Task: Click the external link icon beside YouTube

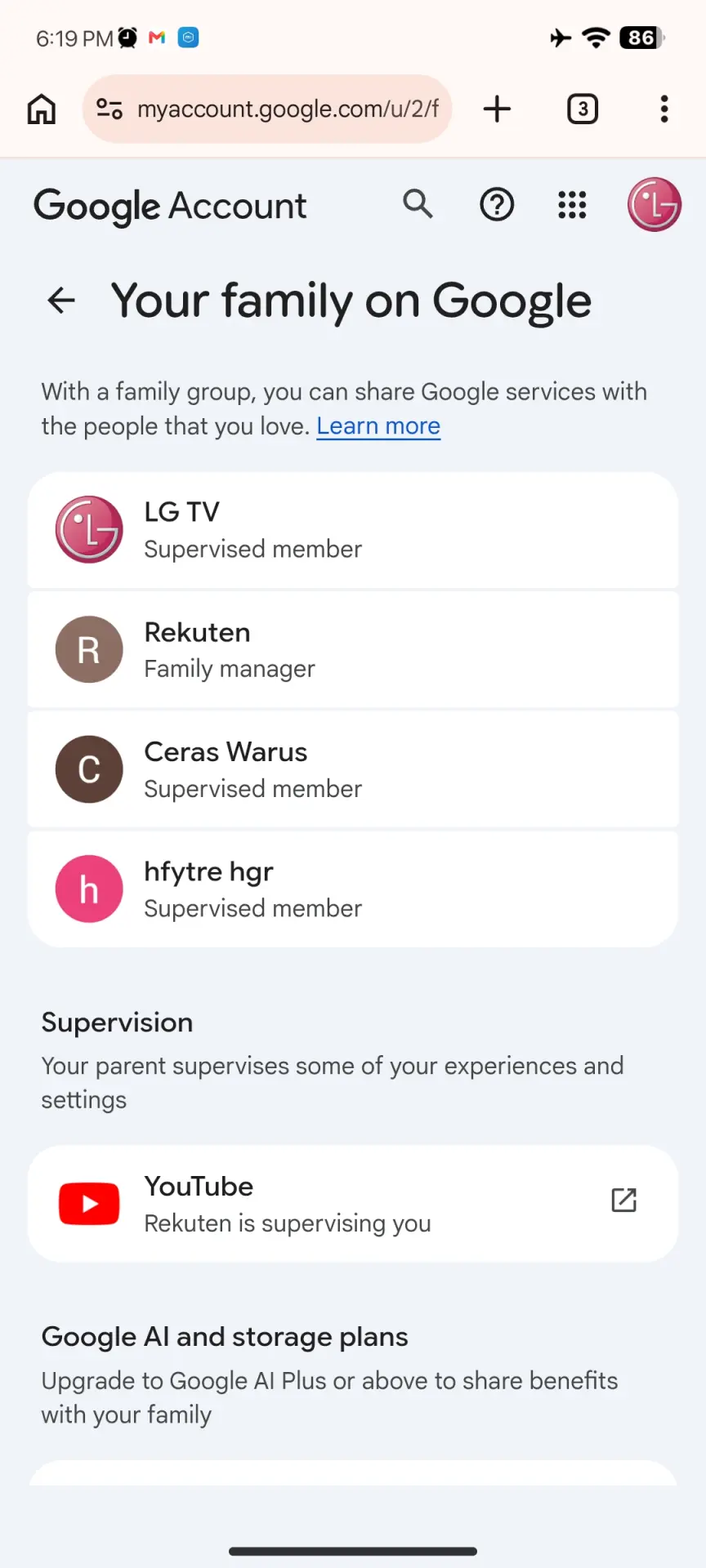Action: click(x=624, y=1200)
